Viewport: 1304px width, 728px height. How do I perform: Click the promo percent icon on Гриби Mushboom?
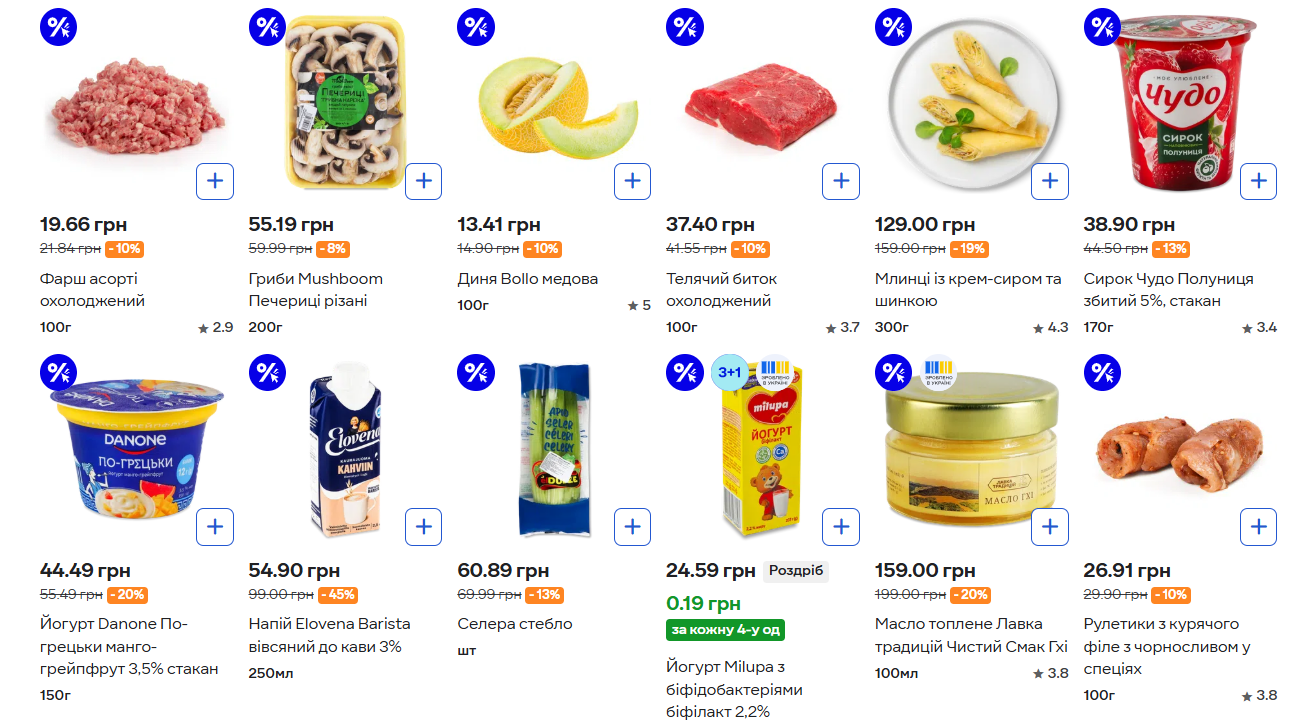267,27
